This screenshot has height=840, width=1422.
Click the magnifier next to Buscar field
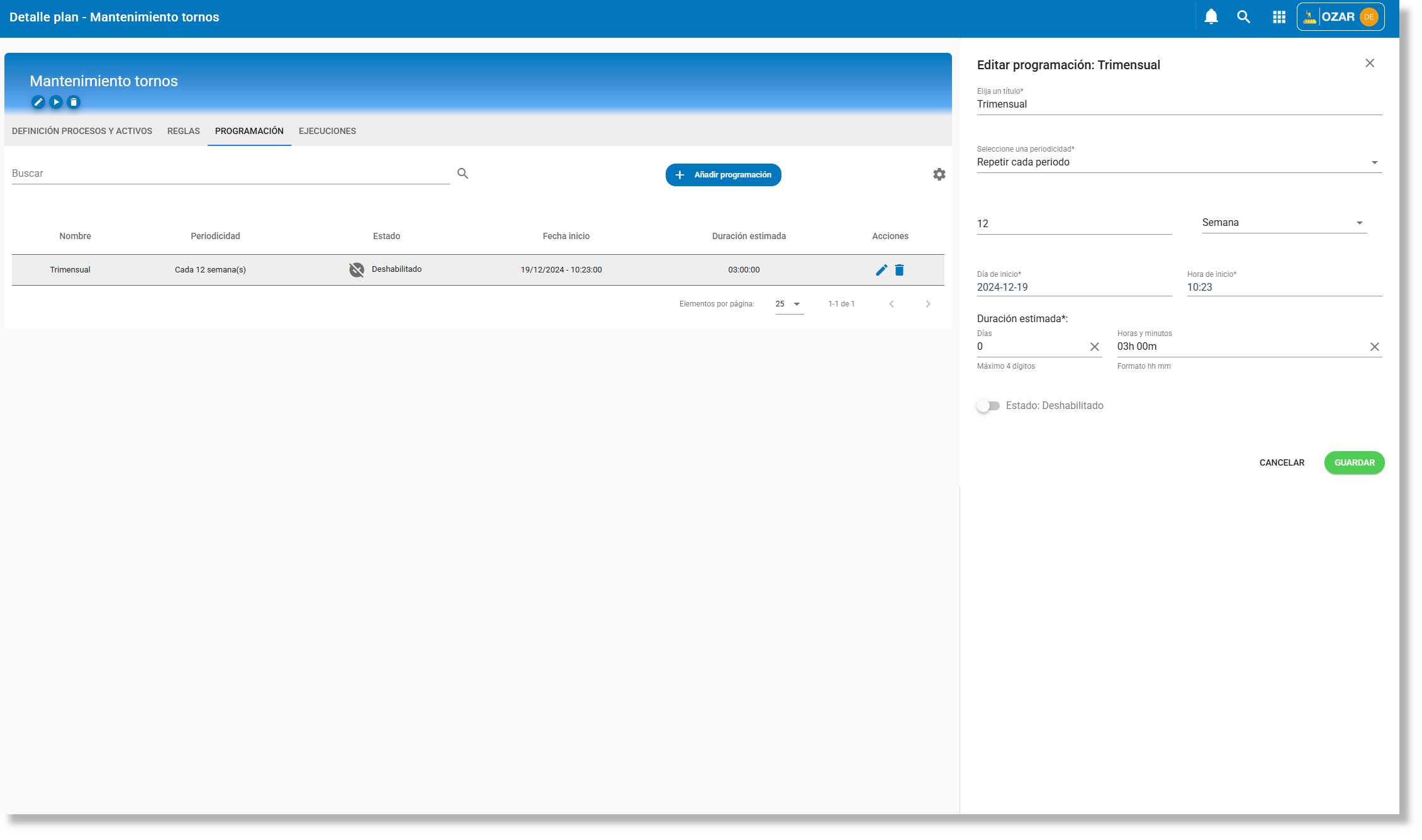(462, 174)
